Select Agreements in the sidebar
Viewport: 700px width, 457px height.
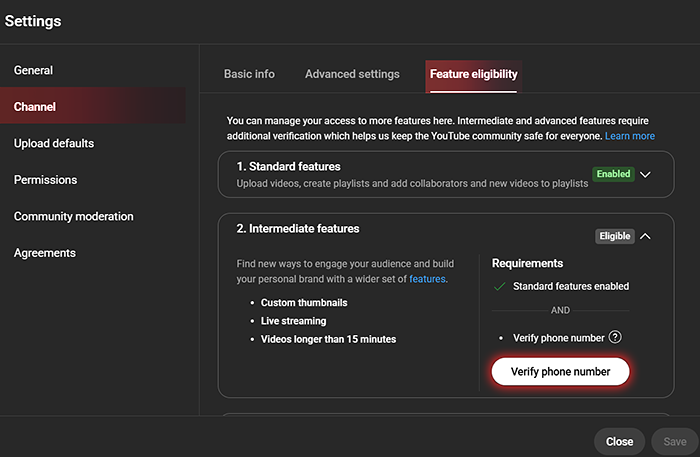coord(44,253)
